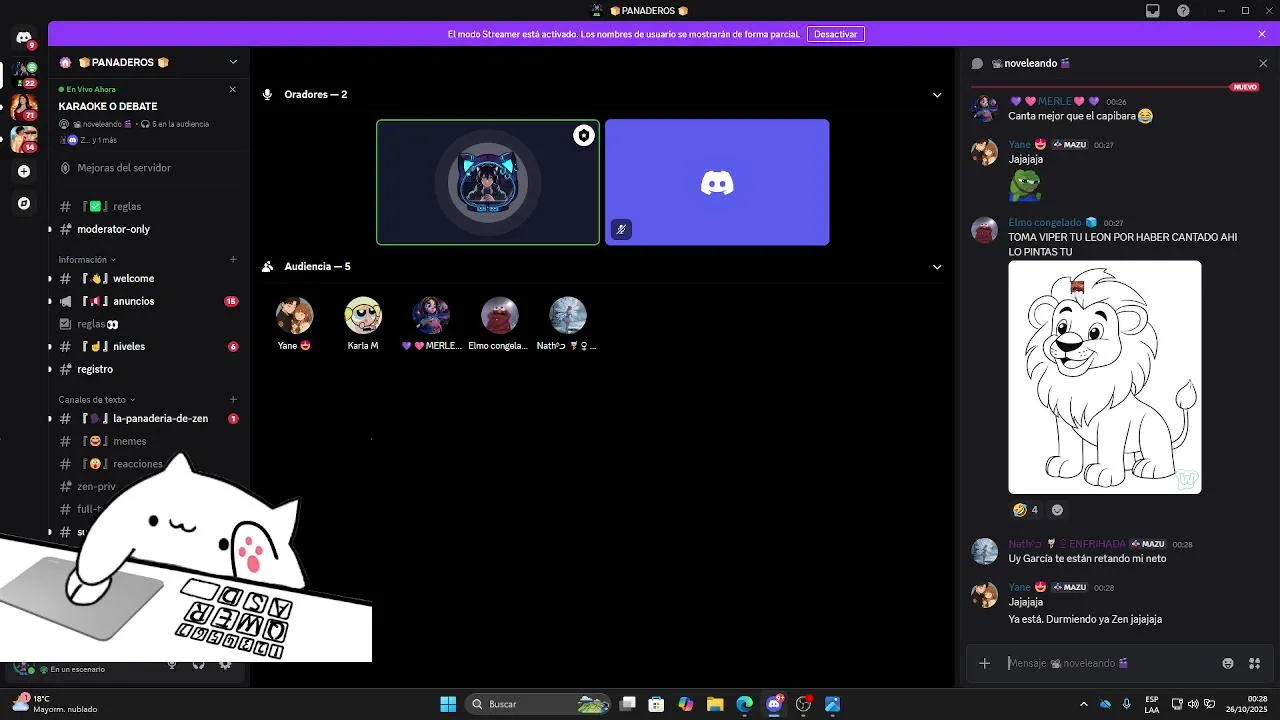The image size is (1280, 720).
Task: Toggle microphone mute in user panel
Action: click(172, 665)
